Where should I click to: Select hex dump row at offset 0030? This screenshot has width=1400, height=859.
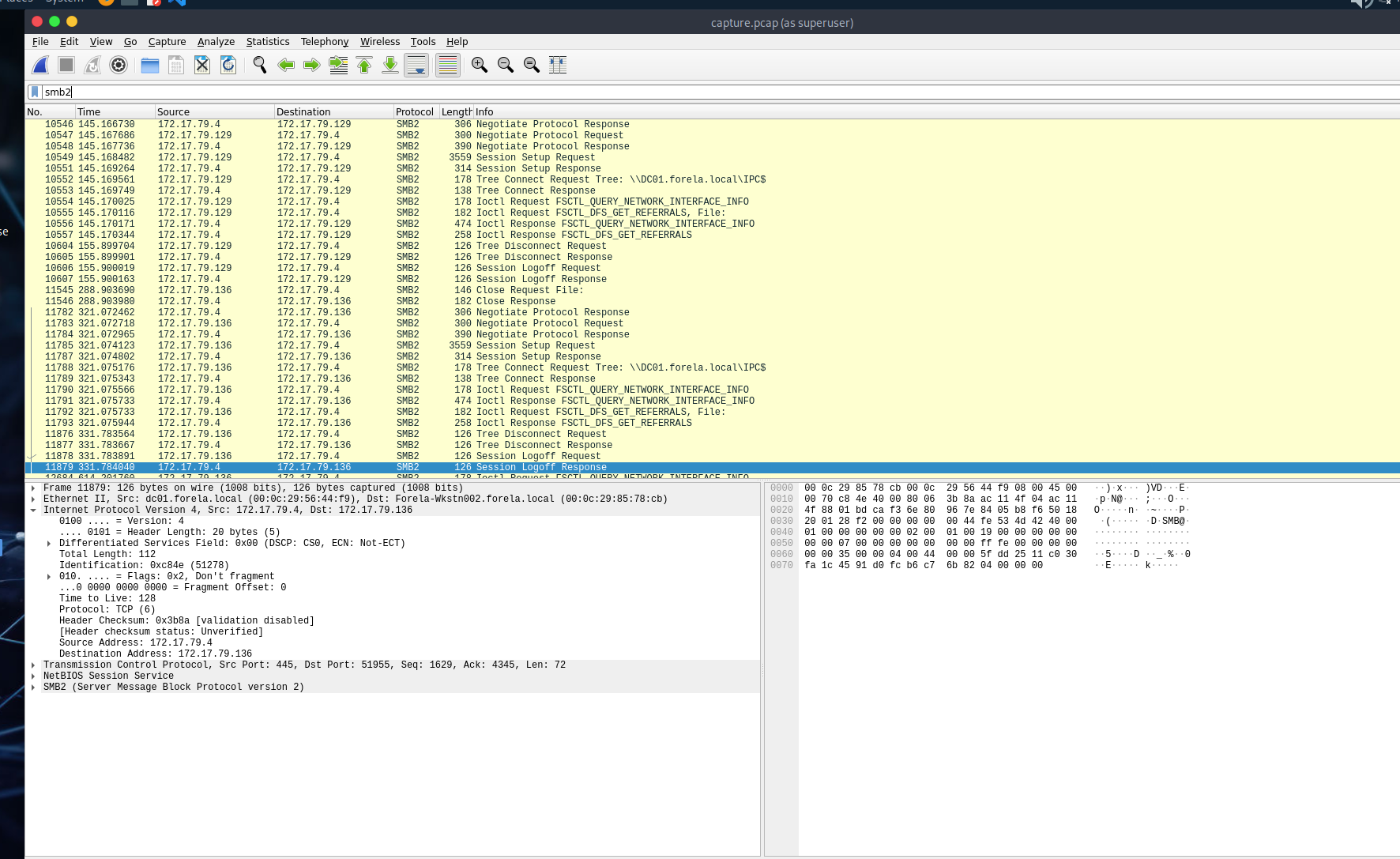coord(980,521)
